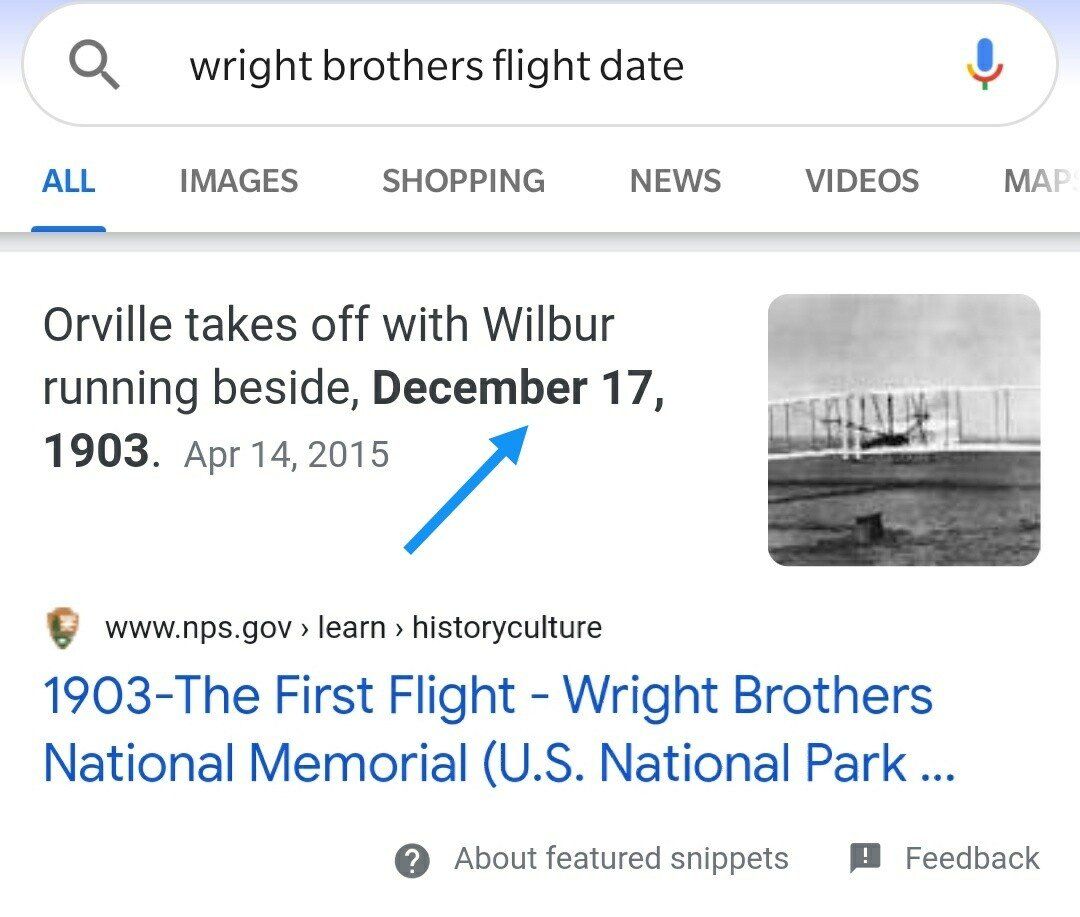Open the Wright flyer photo thumbnail
The width and height of the screenshot is (1080, 917).
904,430
